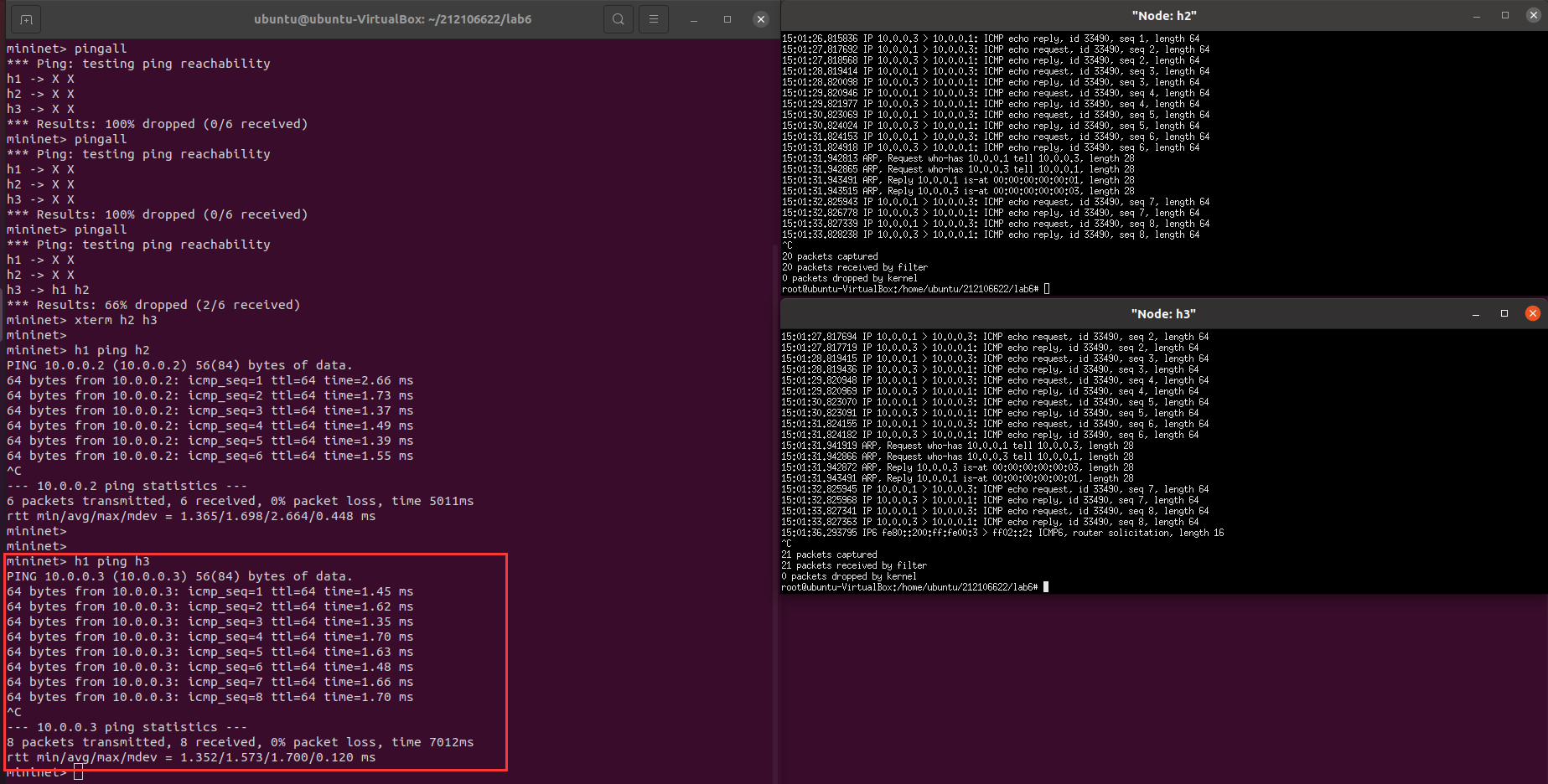1548x784 pixels.
Task: Click the "--- 10.0.0.3 ping statistics ---" line
Action: 127,727
